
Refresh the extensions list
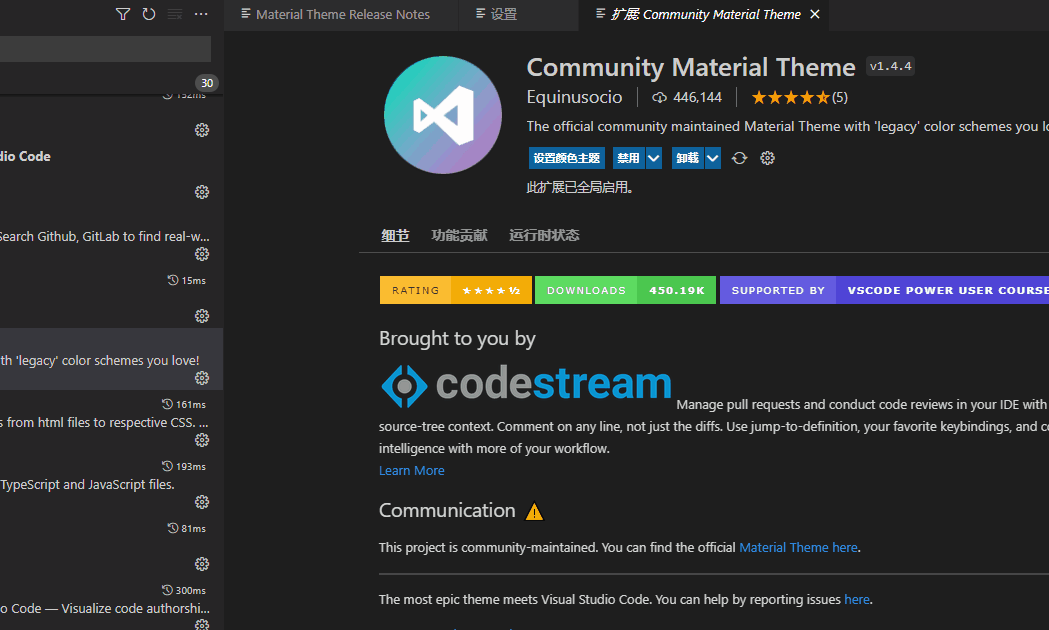[149, 14]
